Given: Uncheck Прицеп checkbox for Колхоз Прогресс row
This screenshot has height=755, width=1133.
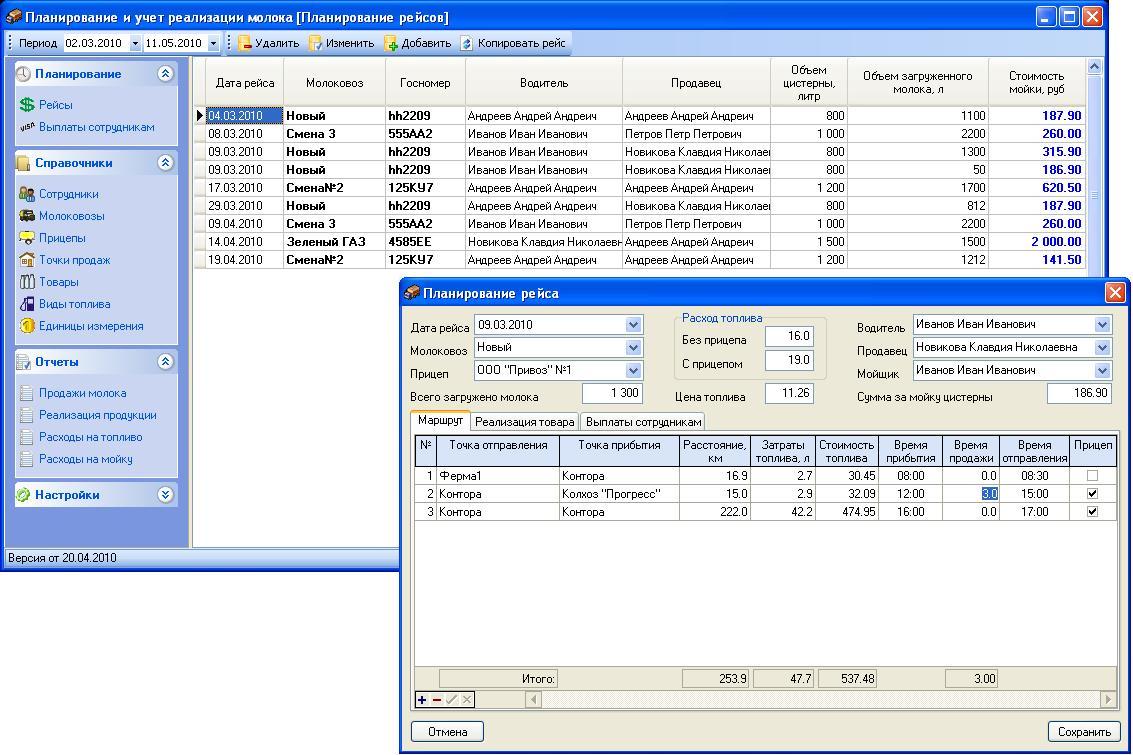Looking at the screenshot, I should pos(1092,494).
